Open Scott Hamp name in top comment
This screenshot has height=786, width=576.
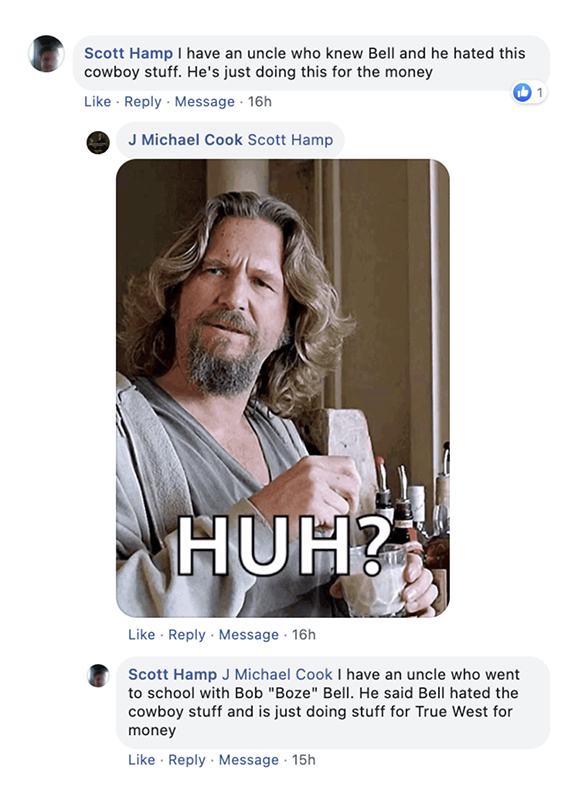pos(128,53)
